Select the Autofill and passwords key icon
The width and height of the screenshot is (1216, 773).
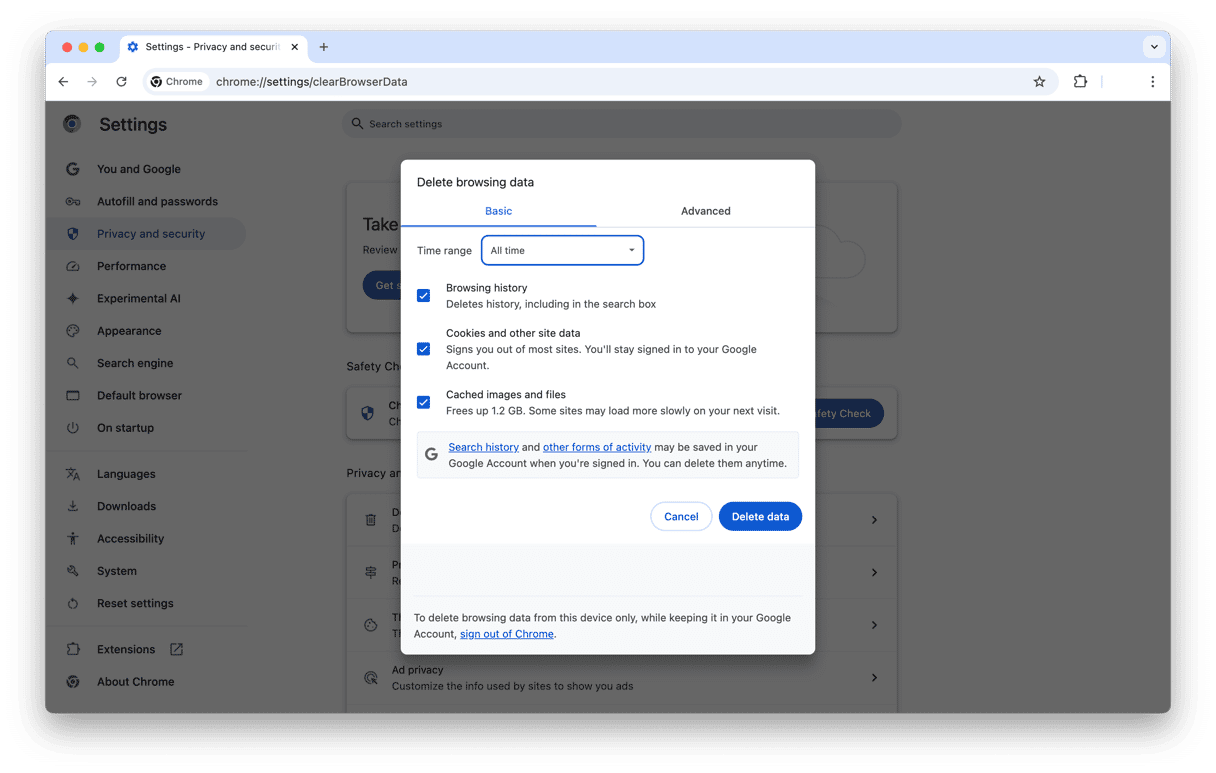[73, 201]
